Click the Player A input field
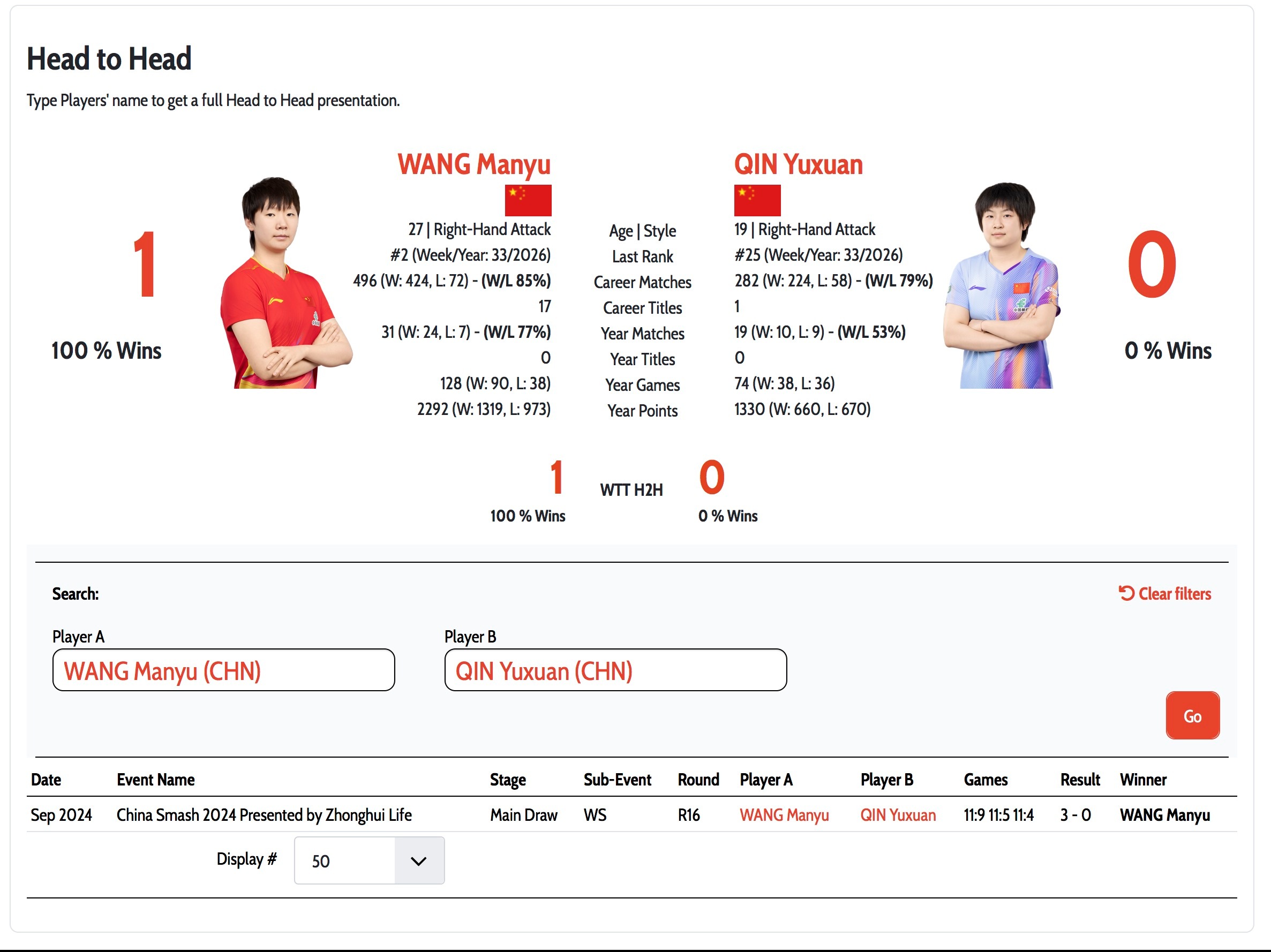Screen dimensions: 1271x952 223,670
